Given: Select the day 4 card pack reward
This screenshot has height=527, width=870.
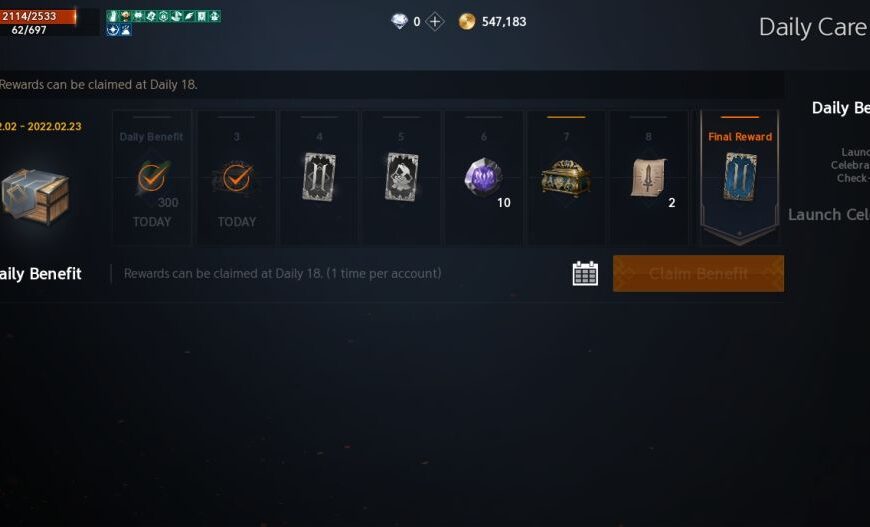Looking at the screenshot, I should pyautogui.click(x=318, y=177).
